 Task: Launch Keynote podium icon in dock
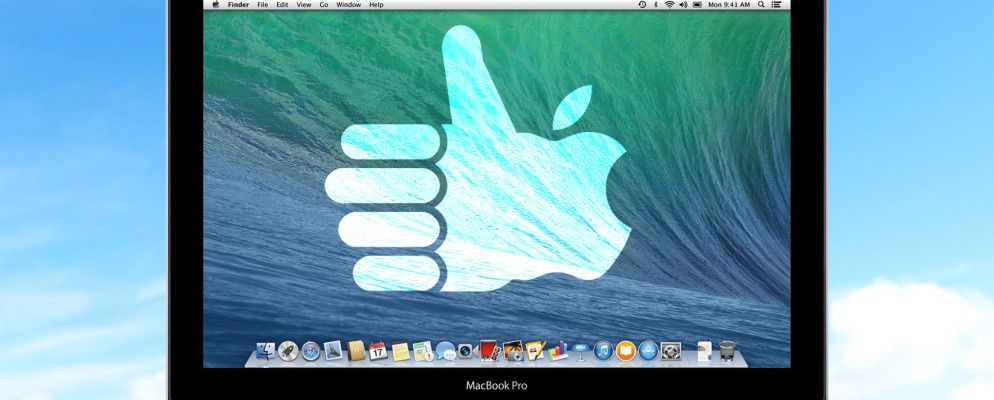coord(580,351)
